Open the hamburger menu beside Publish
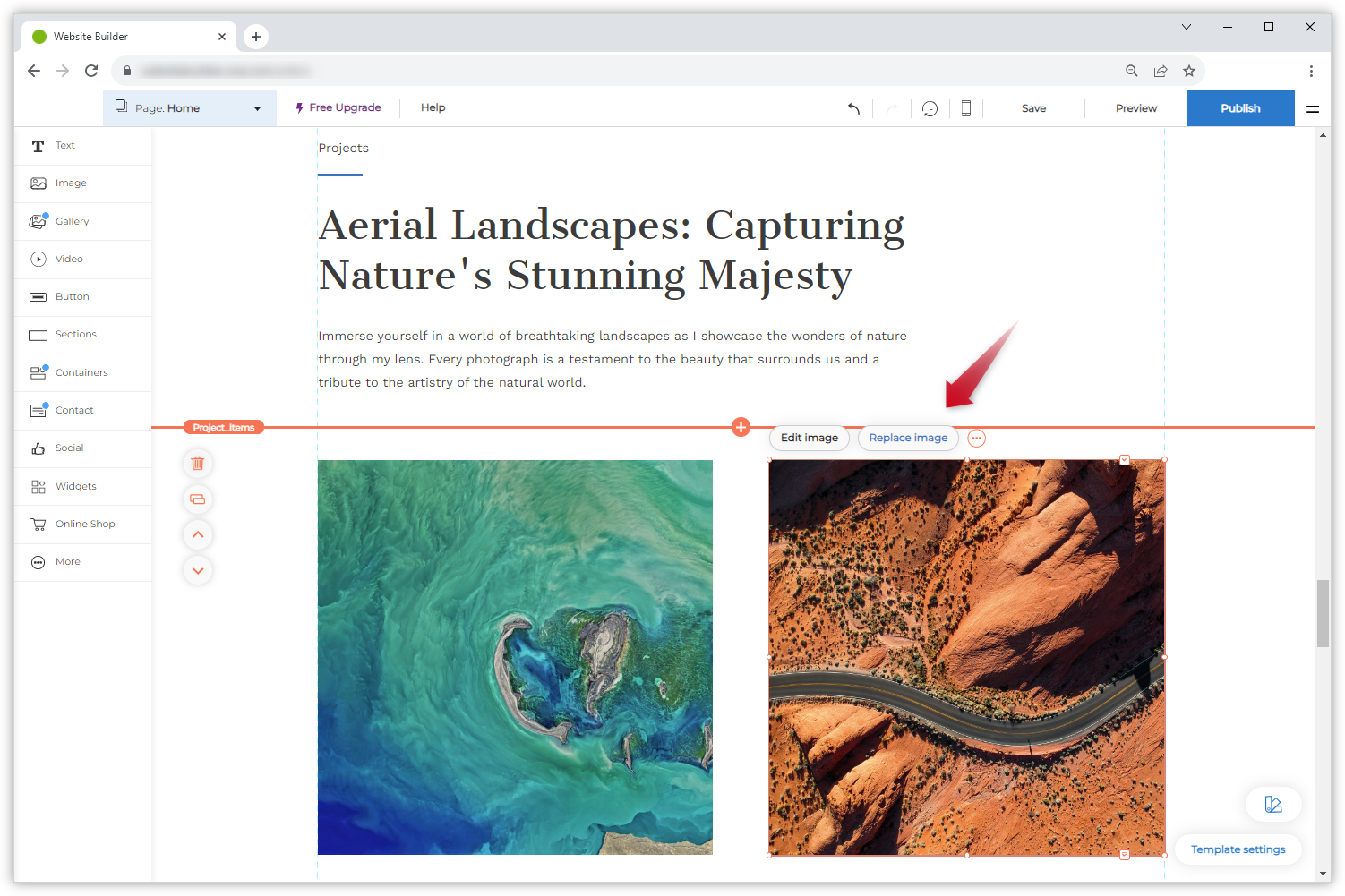 [x=1312, y=108]
